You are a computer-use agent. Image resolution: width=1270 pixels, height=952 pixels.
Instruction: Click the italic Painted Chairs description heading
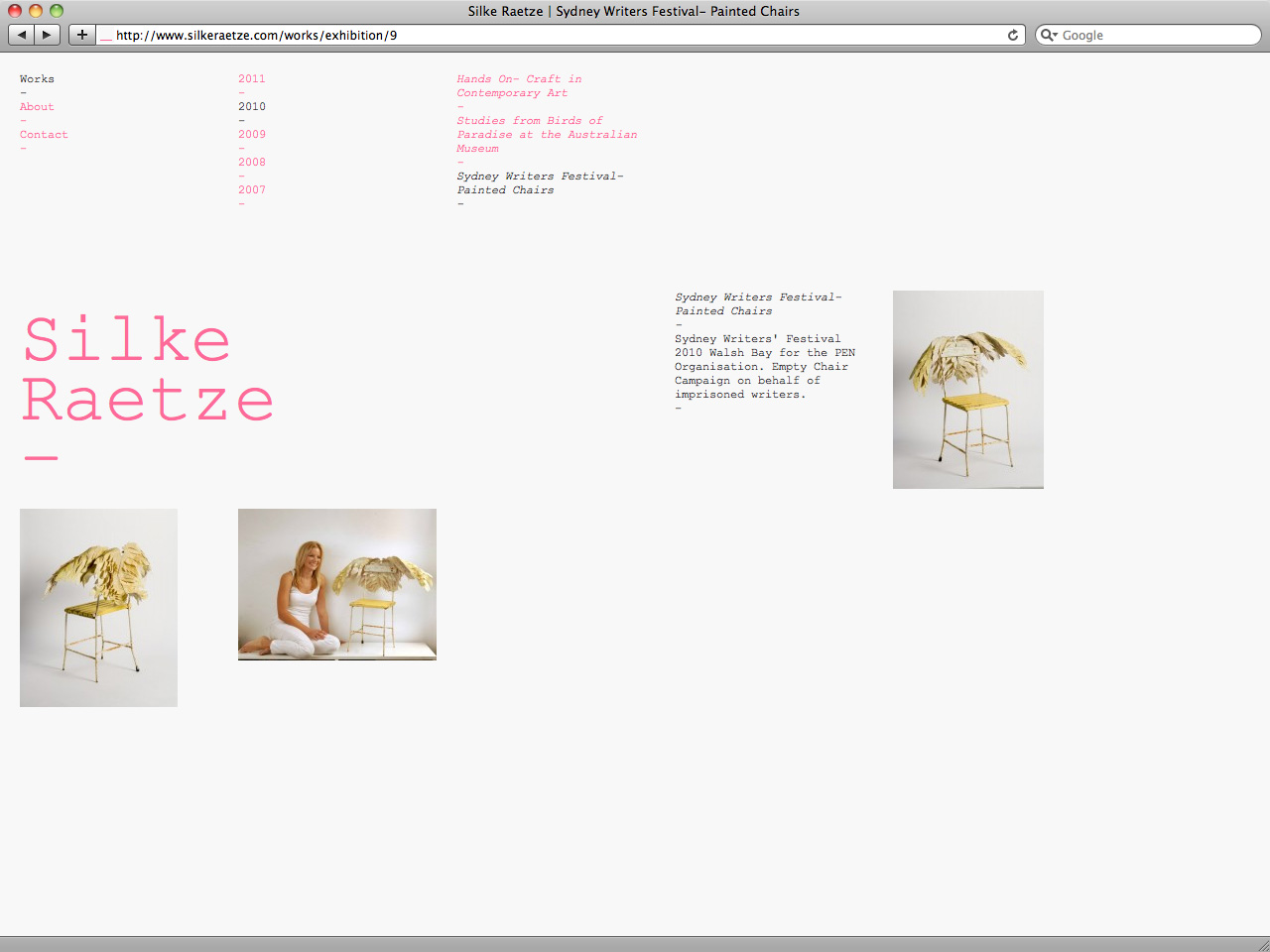(758, 303)
